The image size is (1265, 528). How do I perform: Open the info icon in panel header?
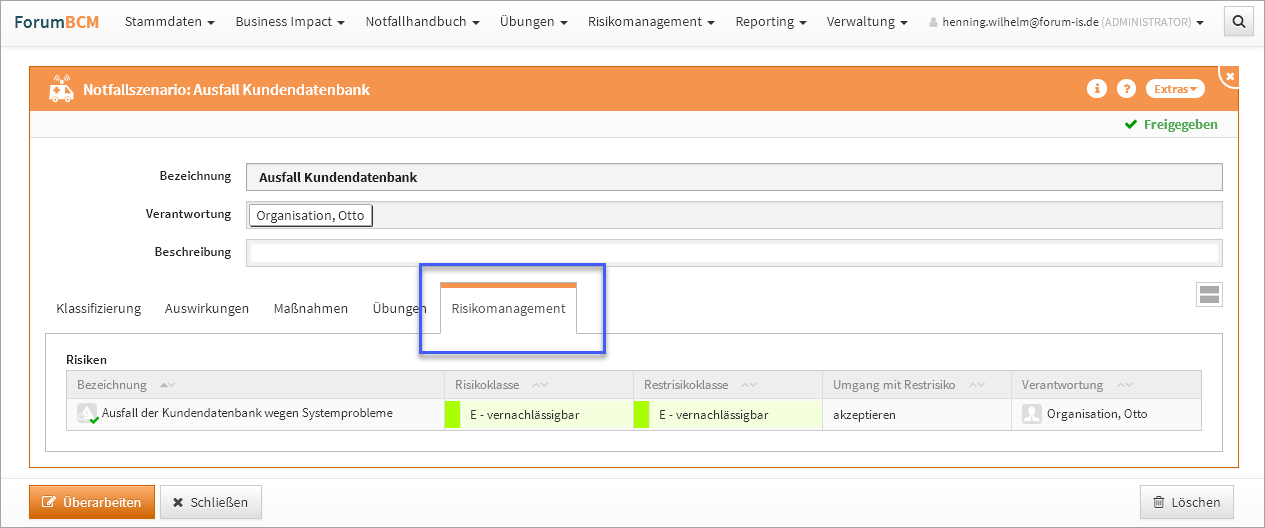tap(1097, 89)
